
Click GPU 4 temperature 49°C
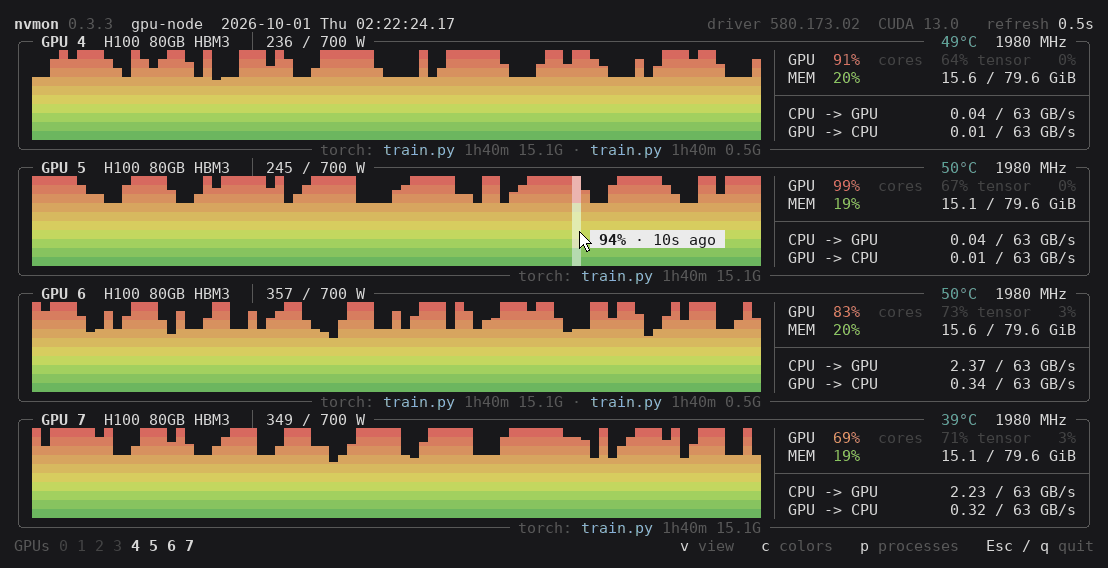959,42
